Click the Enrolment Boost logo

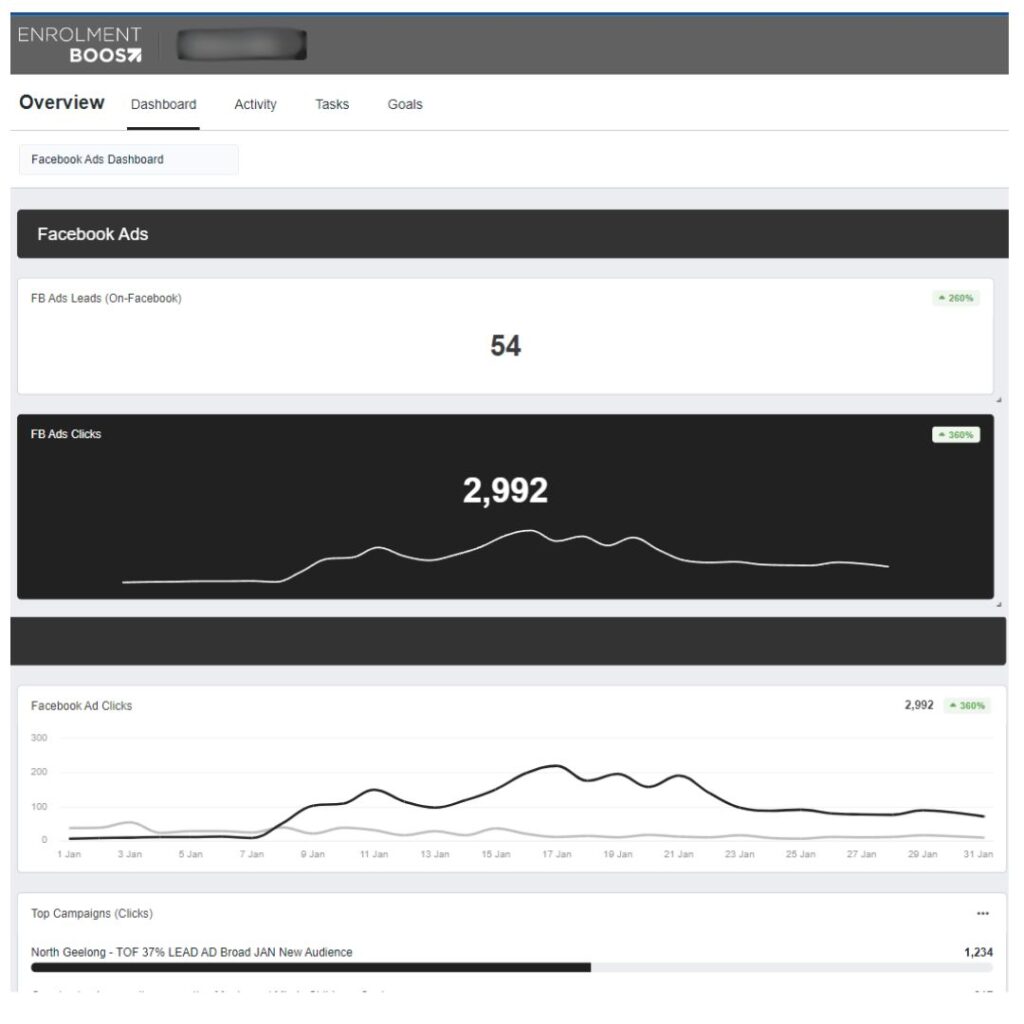tap(80, 45)
